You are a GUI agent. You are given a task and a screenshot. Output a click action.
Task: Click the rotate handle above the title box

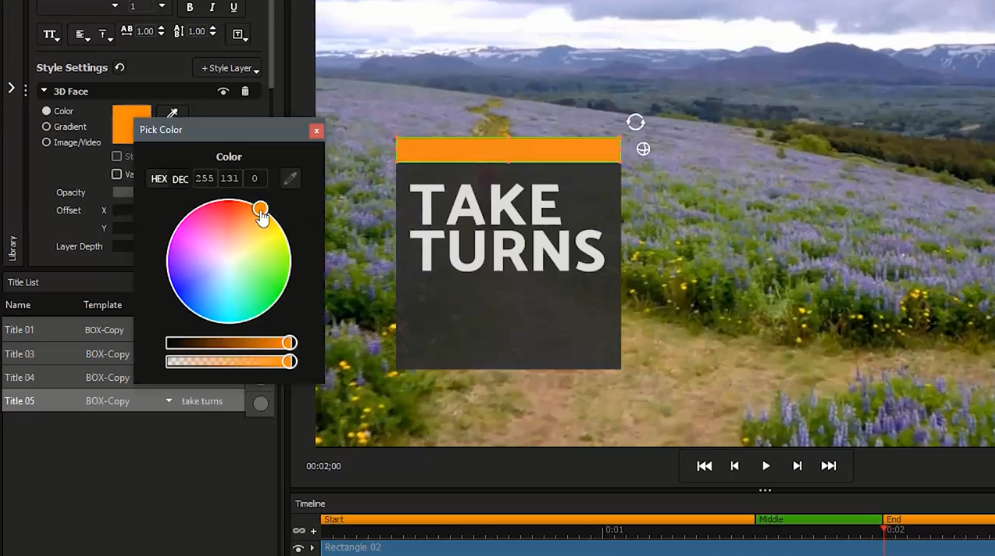635,122
